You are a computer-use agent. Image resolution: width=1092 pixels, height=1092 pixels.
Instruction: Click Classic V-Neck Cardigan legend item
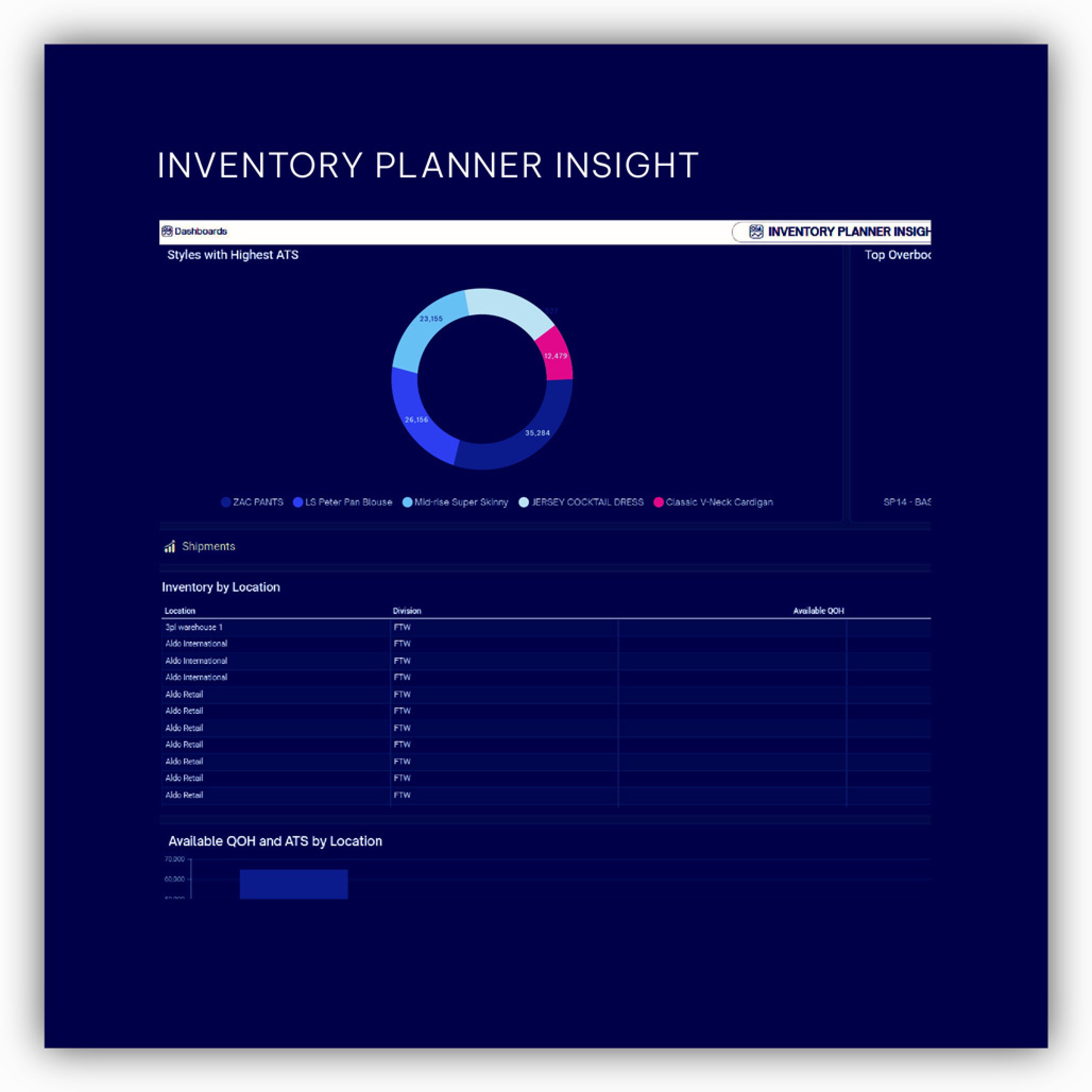point(719,502)
